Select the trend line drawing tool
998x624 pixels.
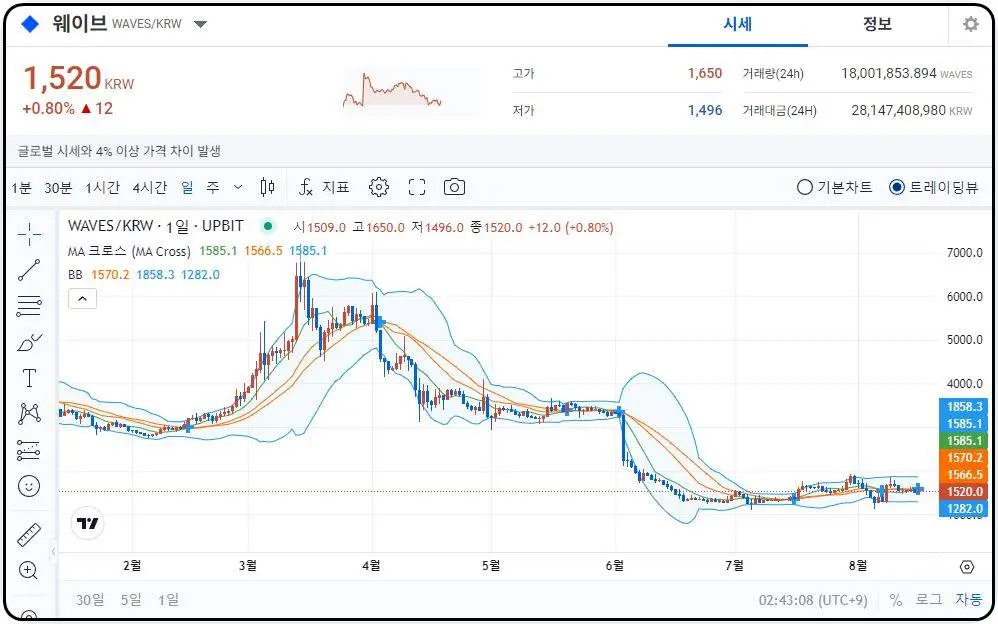(x=29, y=270)
